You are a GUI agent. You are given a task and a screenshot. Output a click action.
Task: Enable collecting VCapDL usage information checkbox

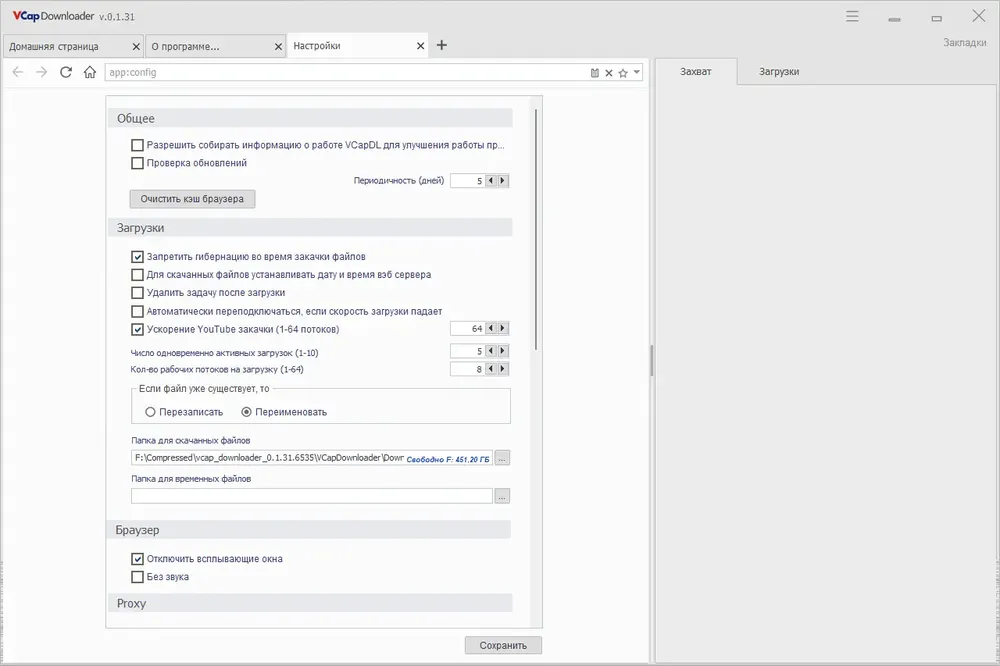click(137, 145)
